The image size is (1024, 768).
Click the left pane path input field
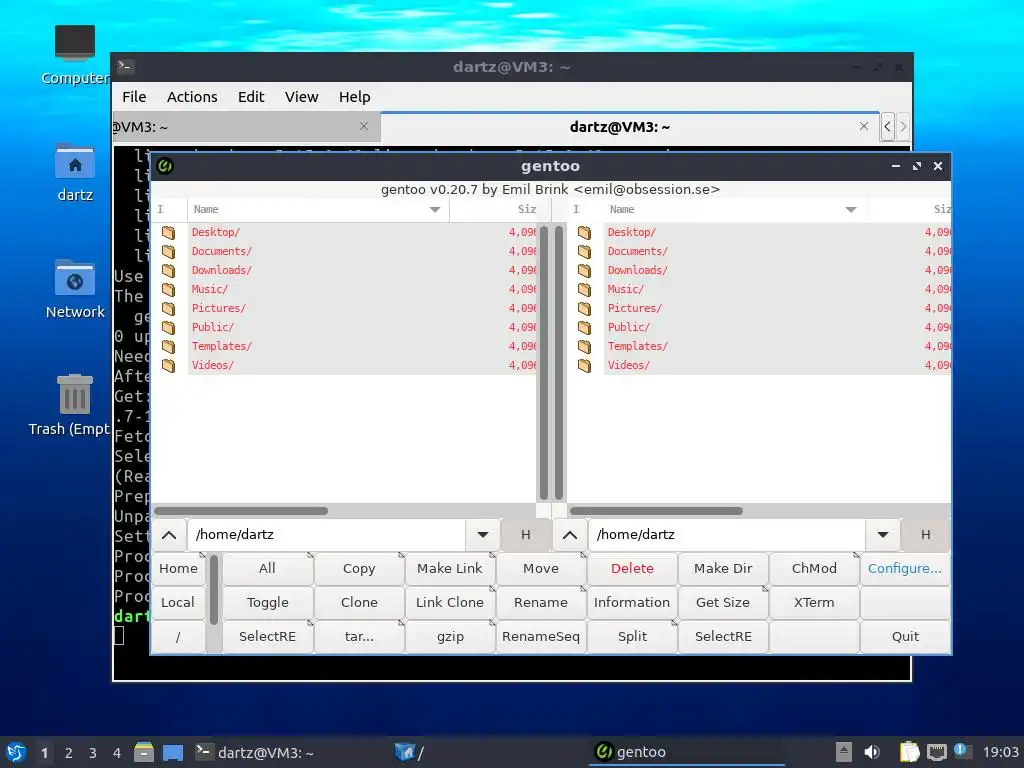327,535
